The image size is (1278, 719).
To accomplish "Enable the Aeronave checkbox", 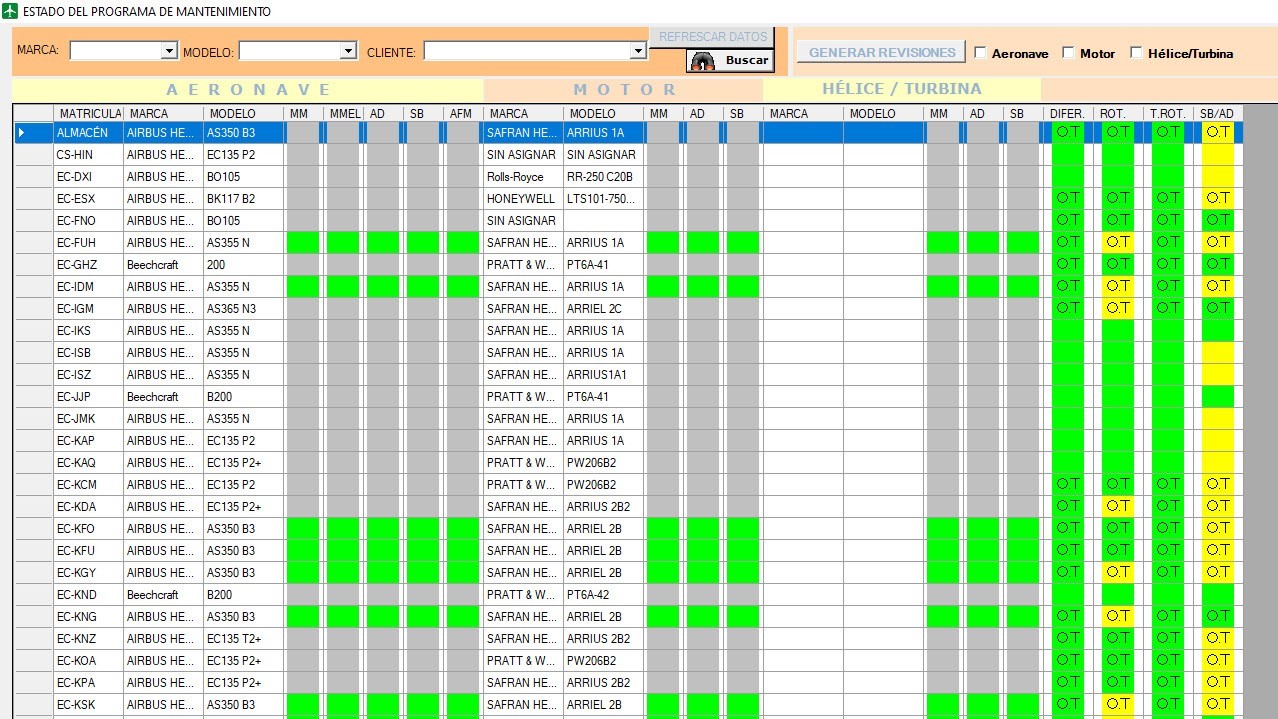I will pos(980,53).
